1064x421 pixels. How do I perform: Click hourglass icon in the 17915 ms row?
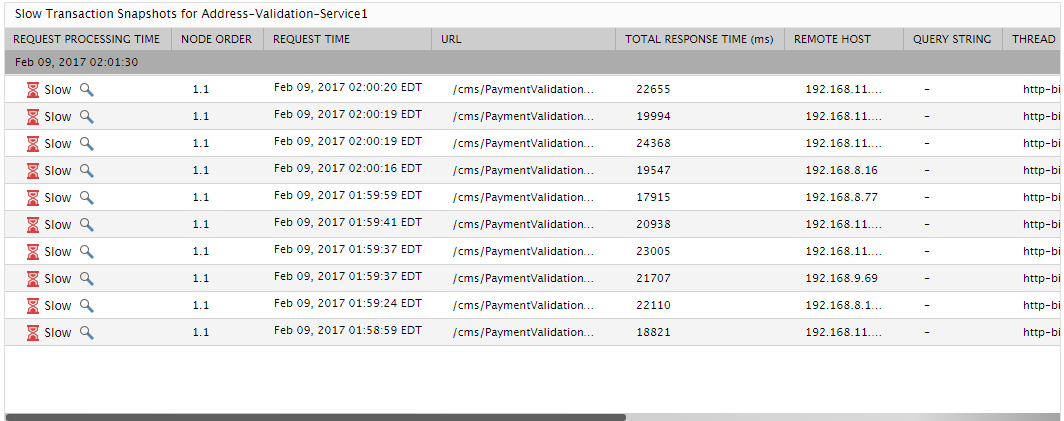33,198
